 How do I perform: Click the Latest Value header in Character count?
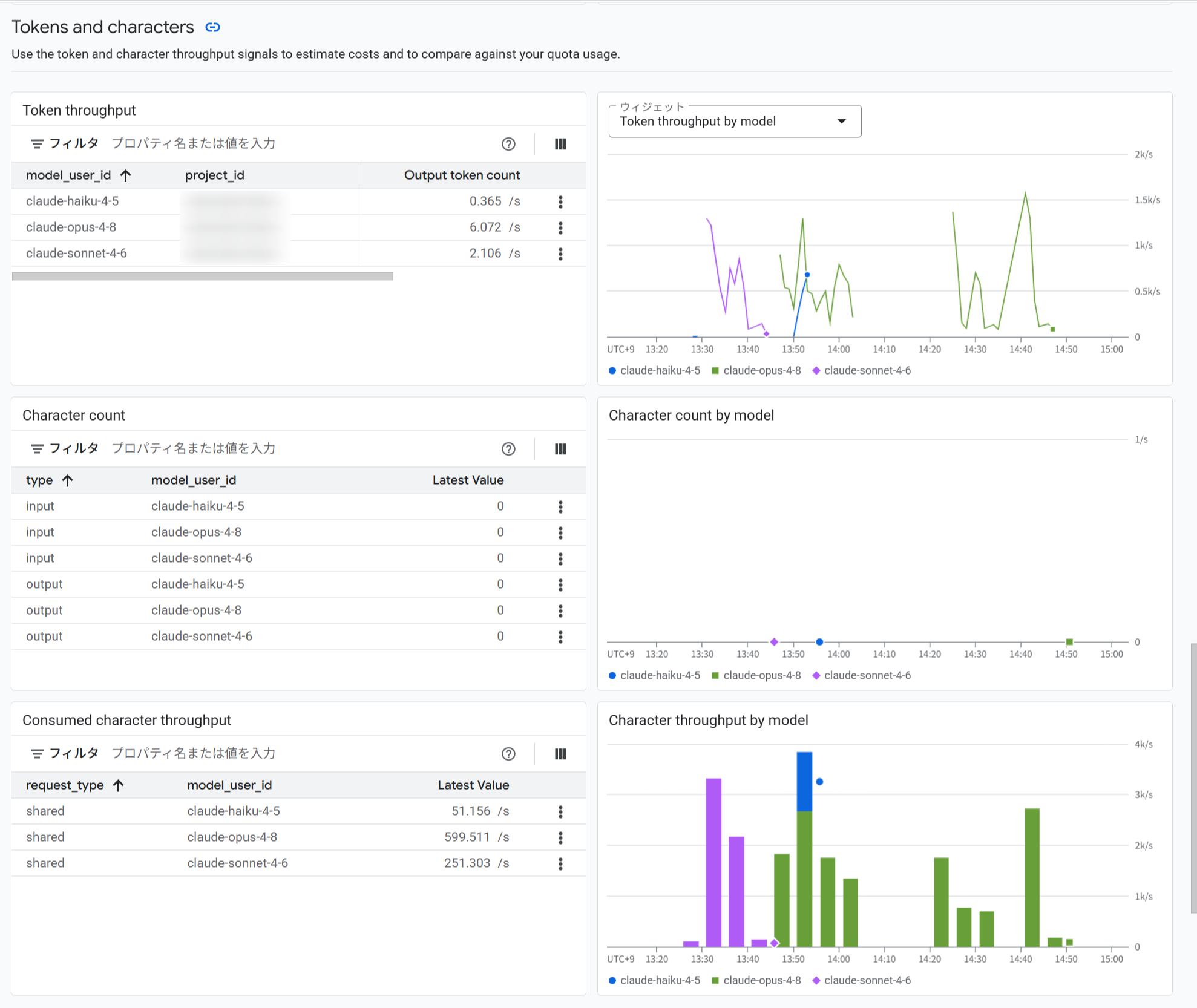click(x=468, y=480)
